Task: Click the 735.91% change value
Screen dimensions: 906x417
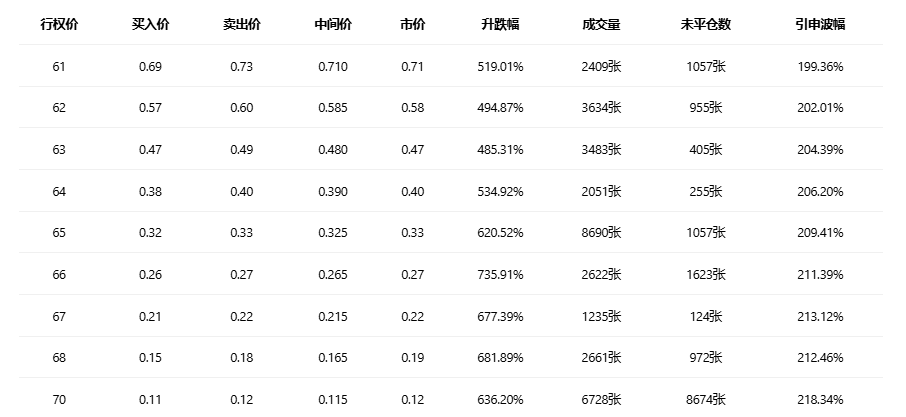Action: 500,274
